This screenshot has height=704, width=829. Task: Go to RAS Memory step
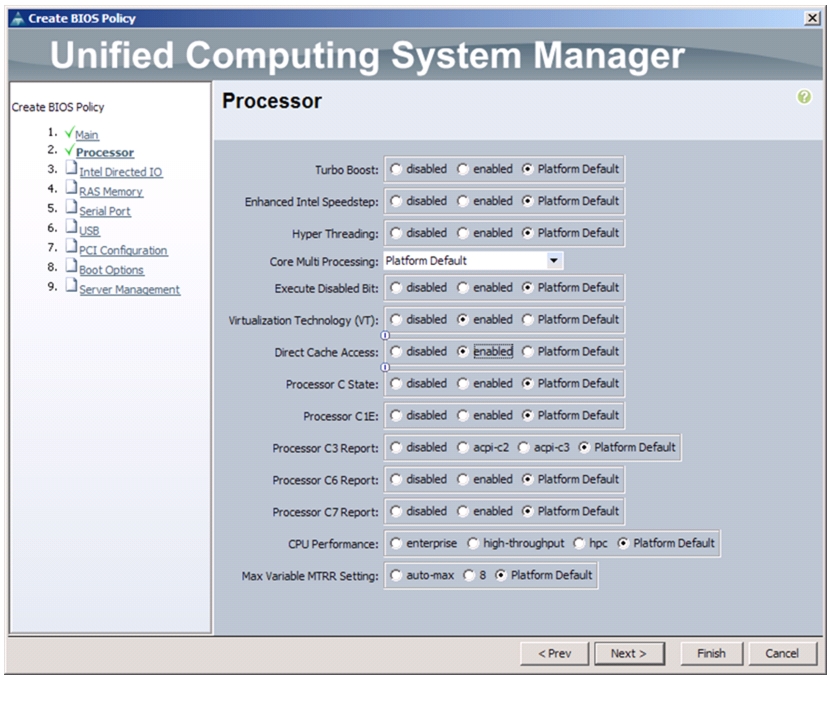(111, 192)
